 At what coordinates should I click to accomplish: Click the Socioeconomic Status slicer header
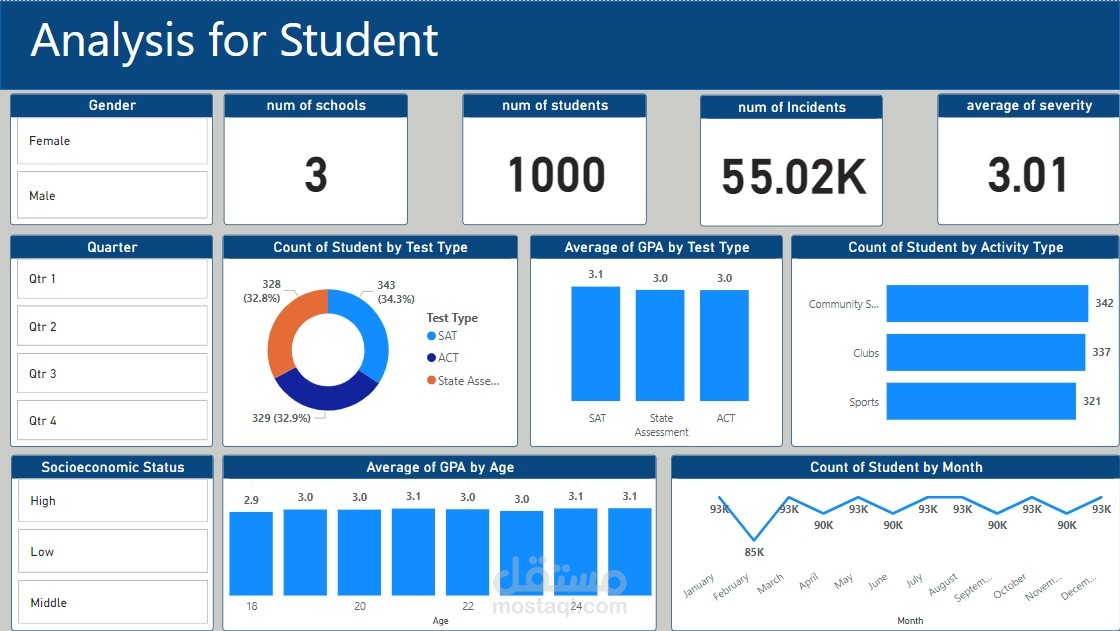coord(112,467)
